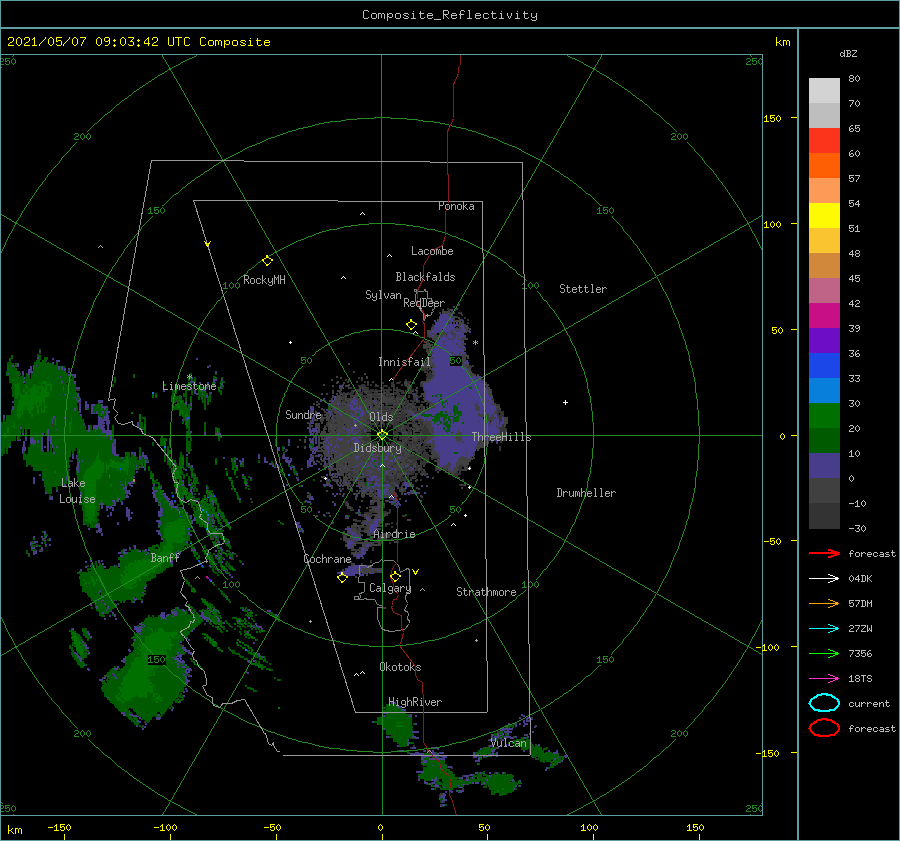Click the magenta 39-42 dBZ swatch
Viewport: 900px width, 841px height.
[x=824, y=316]
